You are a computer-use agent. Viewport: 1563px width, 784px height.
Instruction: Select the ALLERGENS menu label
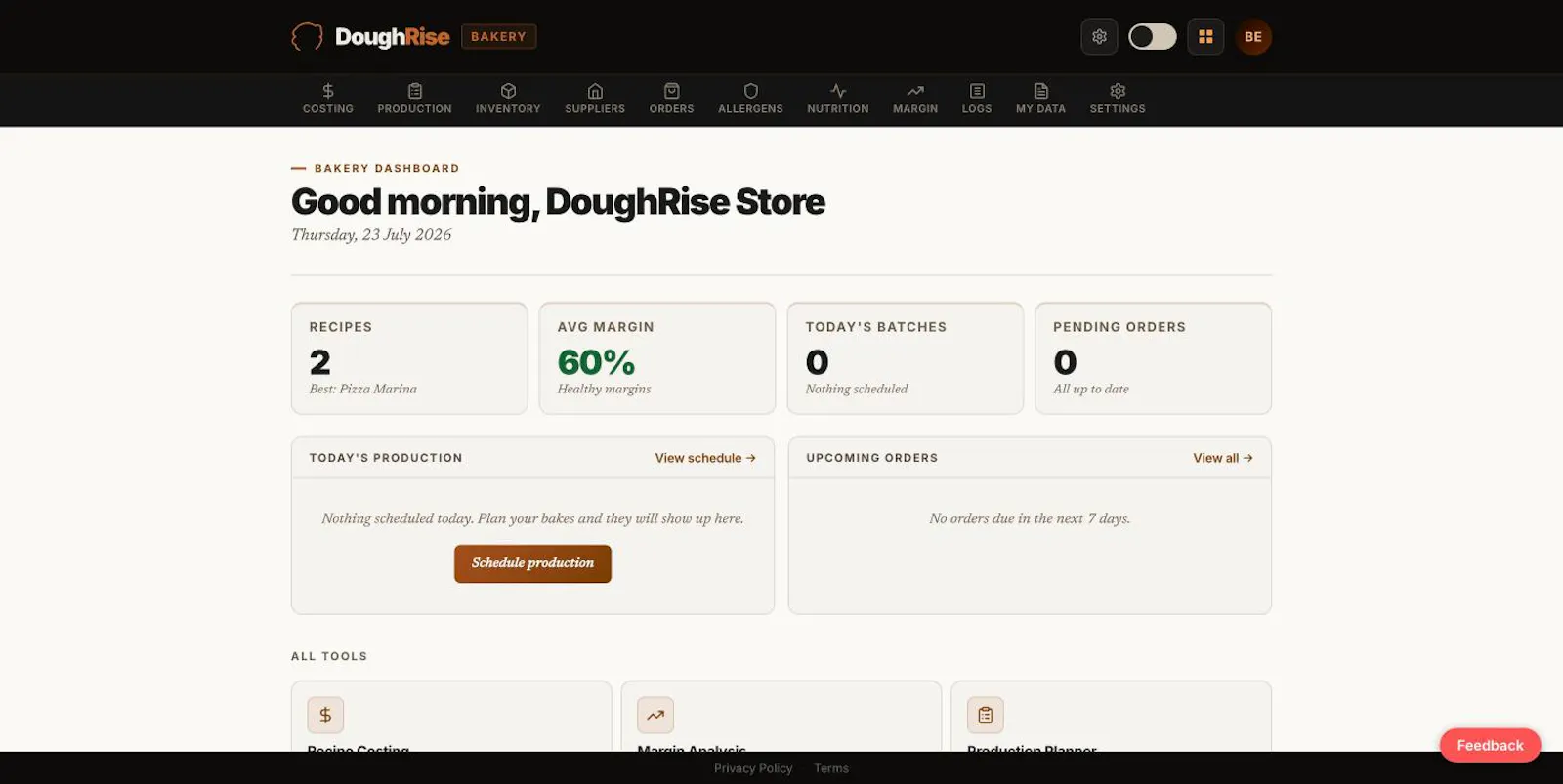pyautogui.click(x=750, y=109)
